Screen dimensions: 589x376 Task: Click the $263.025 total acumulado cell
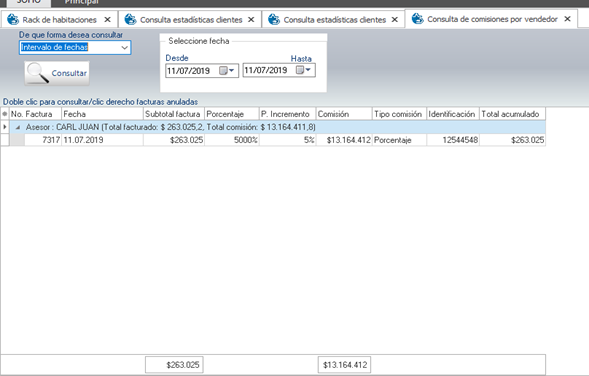513,140
